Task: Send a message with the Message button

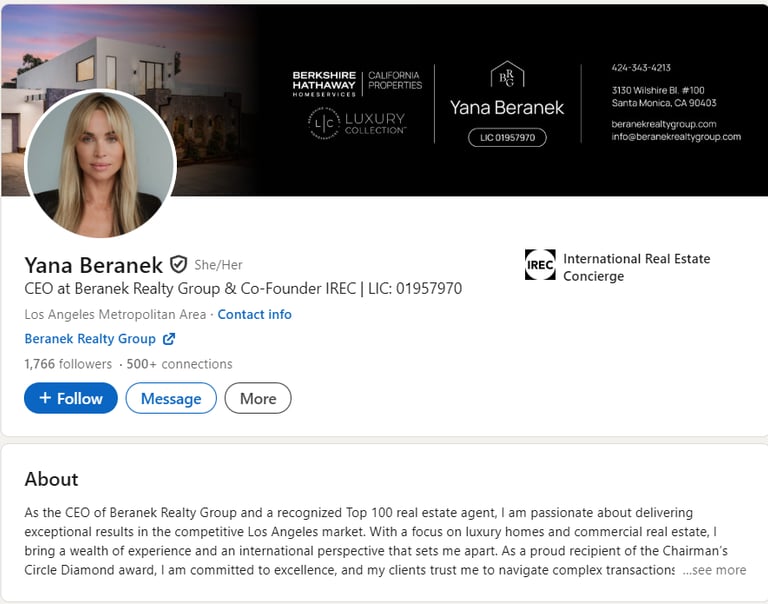Action: pos(171,398)
